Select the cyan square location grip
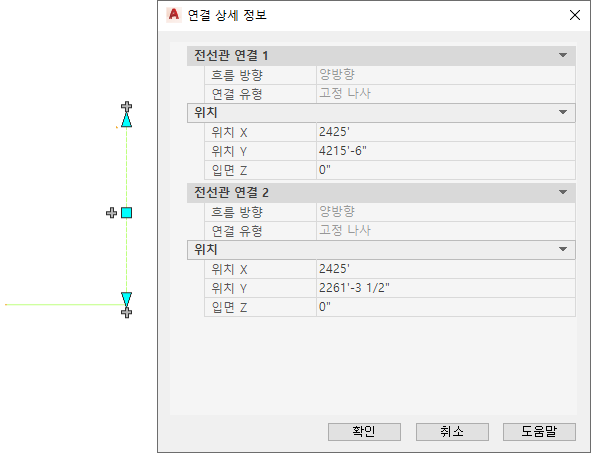 coord(127,213)
